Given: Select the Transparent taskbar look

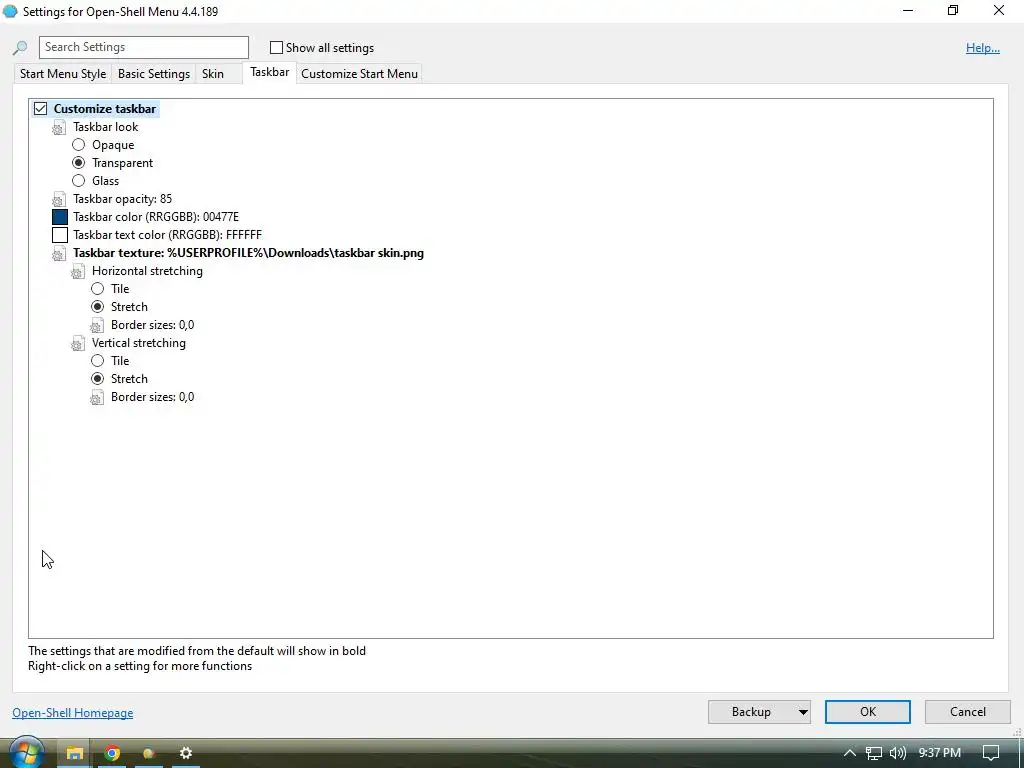Looking at the screenshot, I should tap(78, 163).
